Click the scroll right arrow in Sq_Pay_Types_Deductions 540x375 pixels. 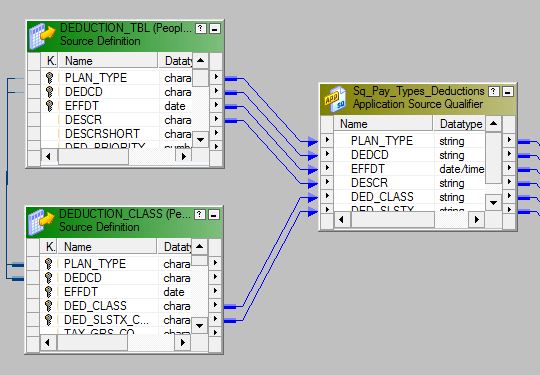pos(477,219)
